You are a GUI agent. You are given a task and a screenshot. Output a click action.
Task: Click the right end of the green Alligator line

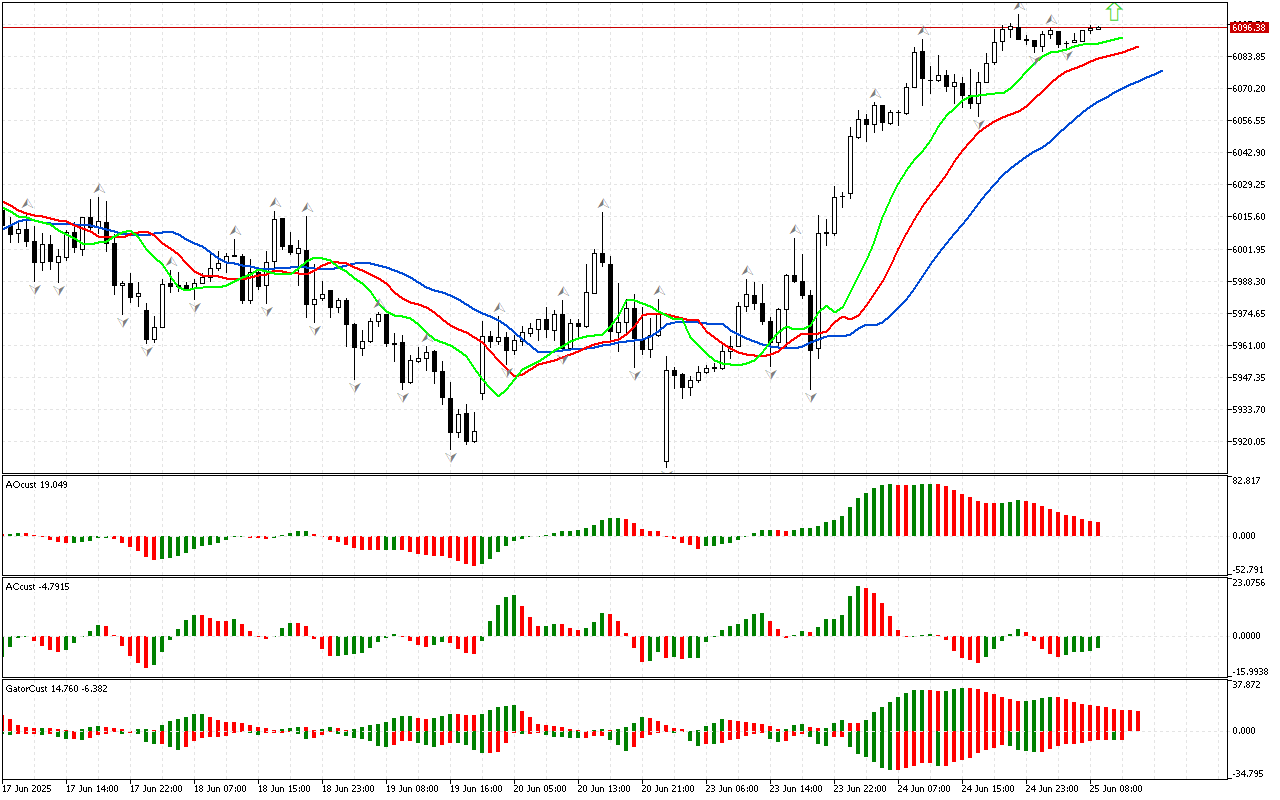1122,39
